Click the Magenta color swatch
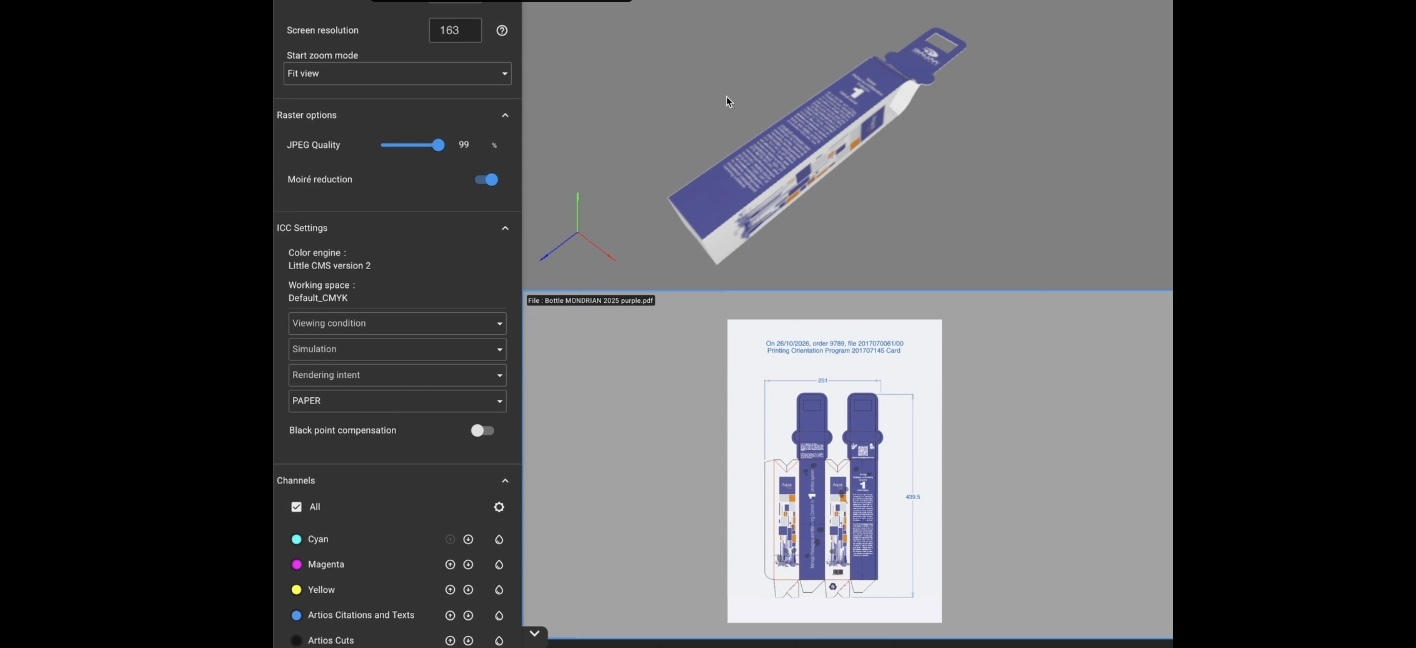Image resolution: width=1416 pixels, height=648 pixels. click(x=296, y=565)
